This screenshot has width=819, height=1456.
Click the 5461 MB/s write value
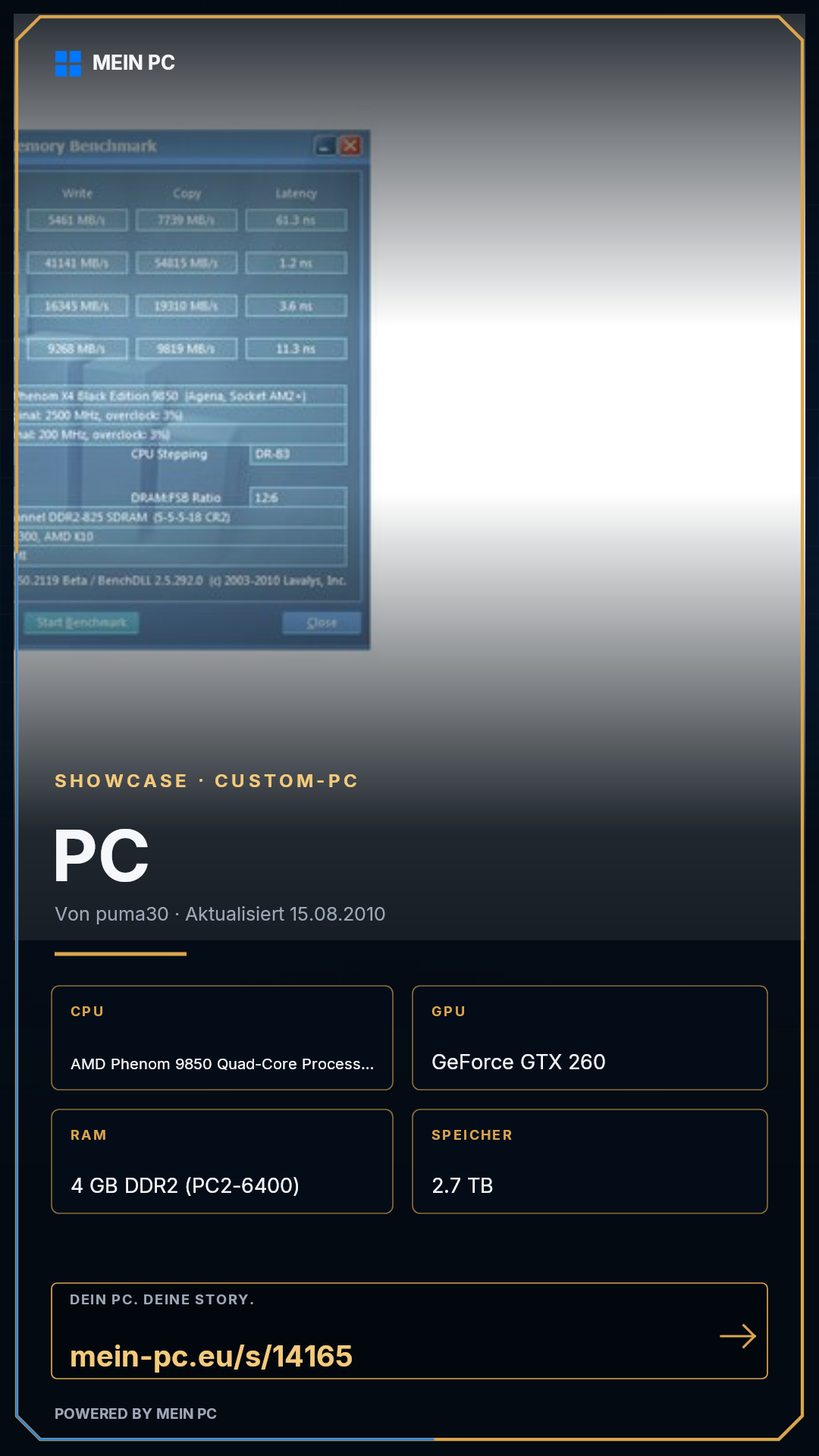[77, 220]
